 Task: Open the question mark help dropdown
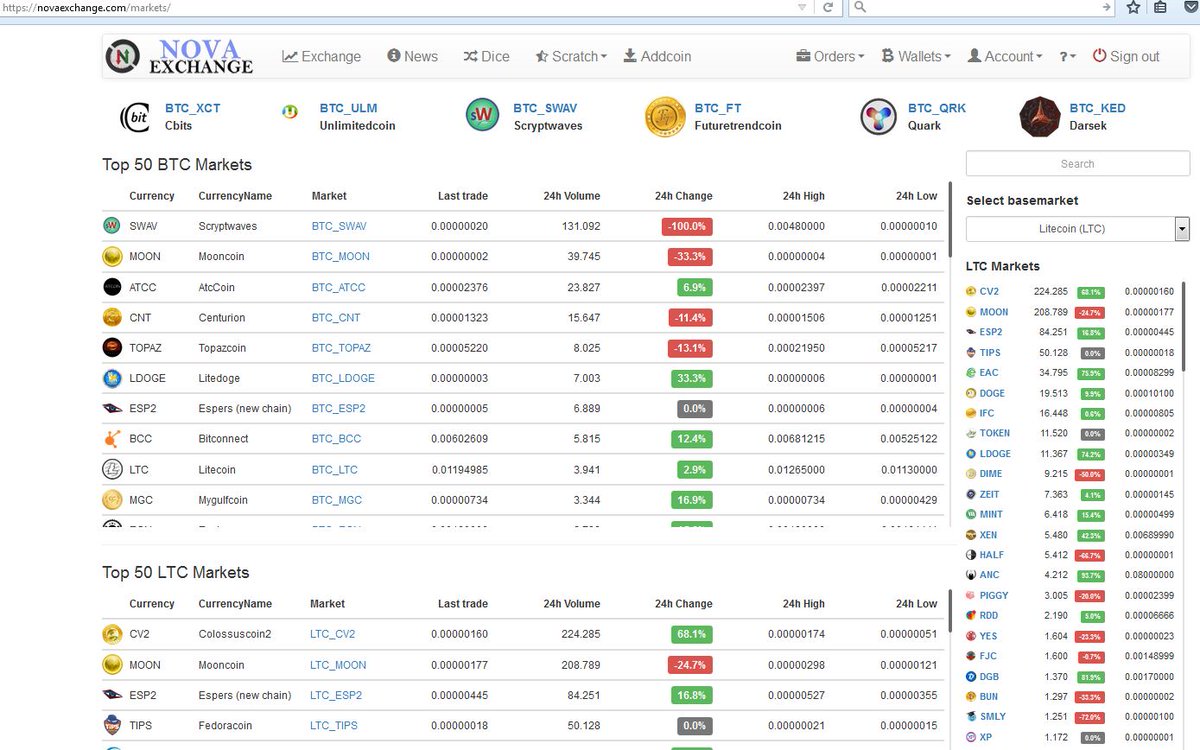click(1068, 56)
